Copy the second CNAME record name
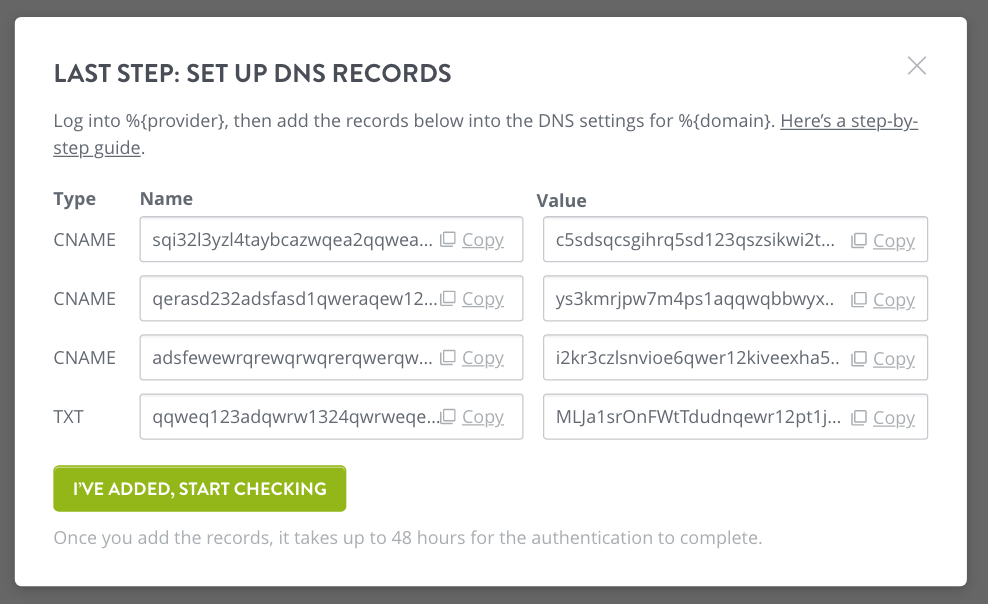 483,298
